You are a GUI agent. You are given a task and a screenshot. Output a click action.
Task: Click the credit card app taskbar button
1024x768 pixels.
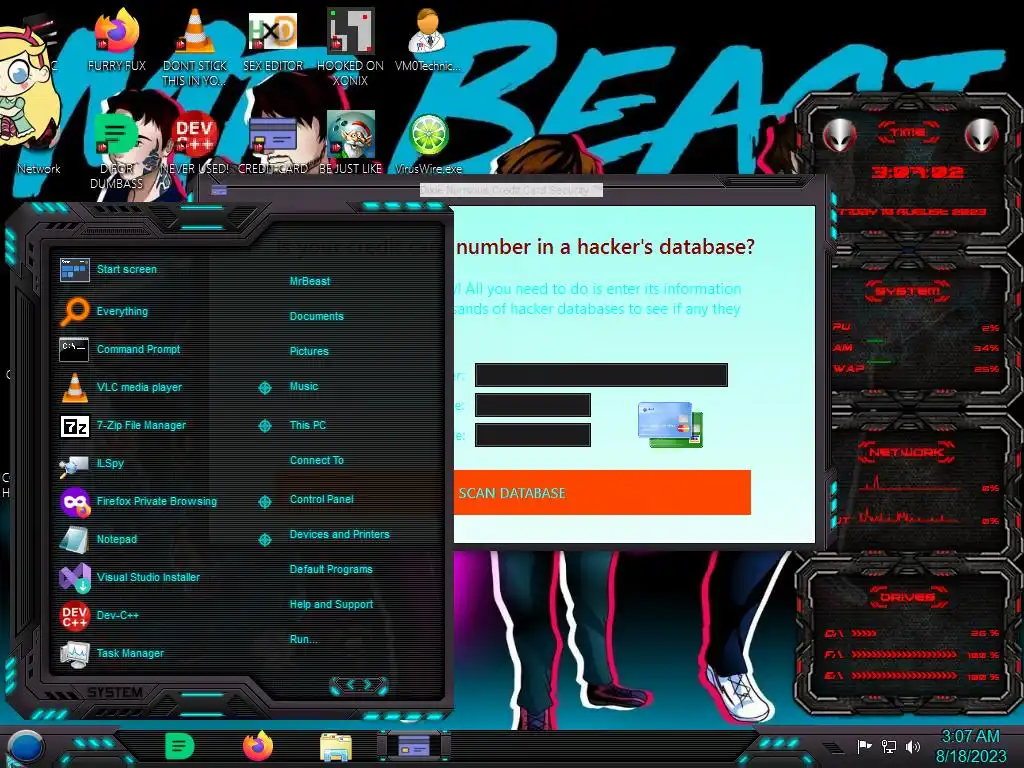[413, 745]
